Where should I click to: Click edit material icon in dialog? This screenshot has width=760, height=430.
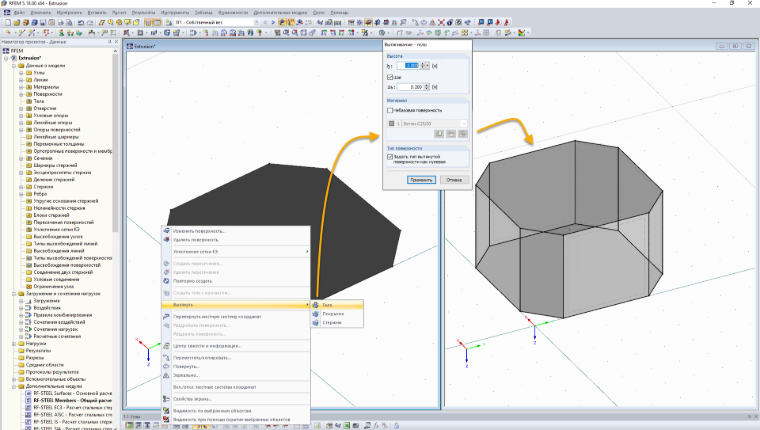pyautogui.click(x=463, y=134)
